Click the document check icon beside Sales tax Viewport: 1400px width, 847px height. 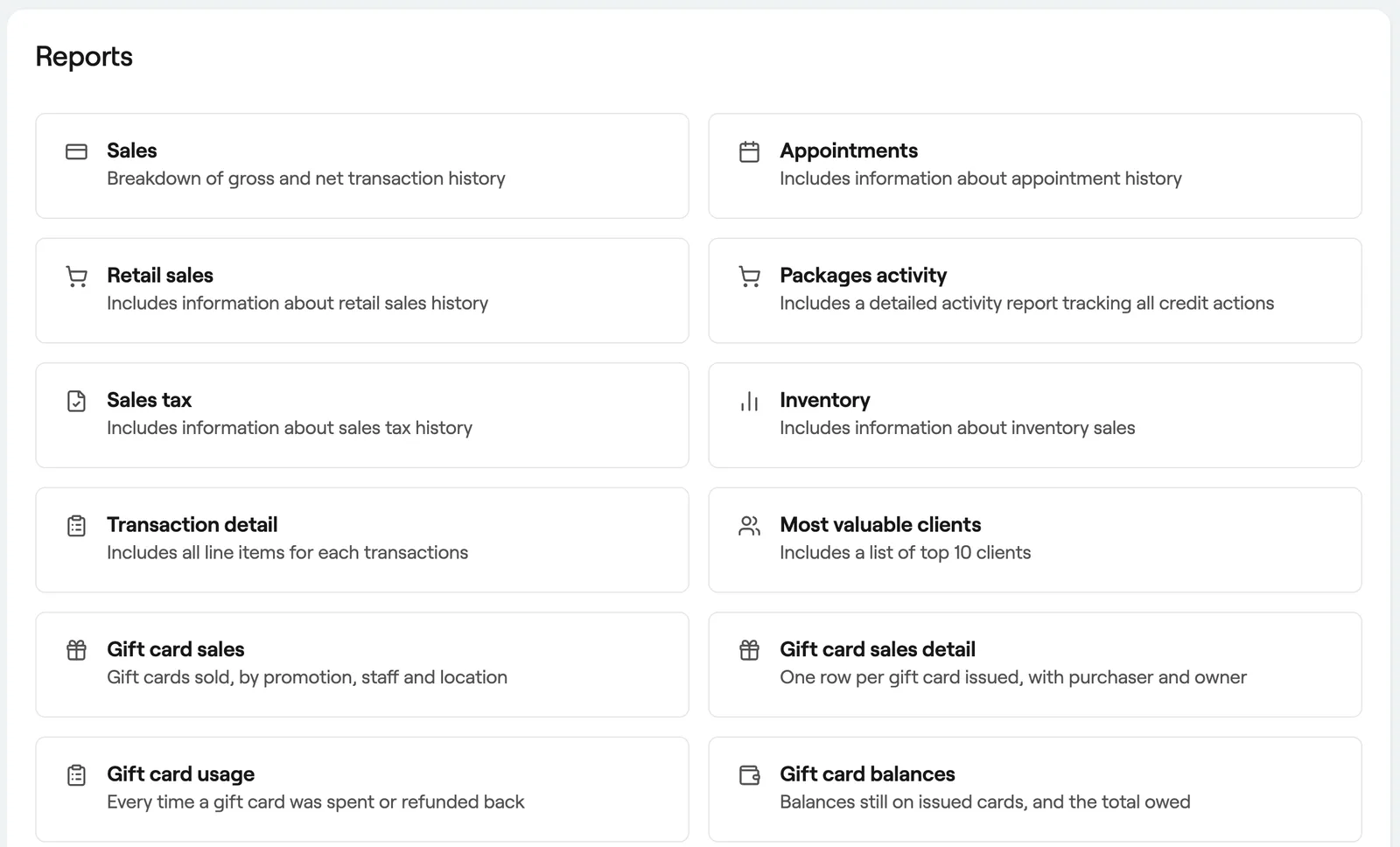pyautogui.click(x=76, y=401)
